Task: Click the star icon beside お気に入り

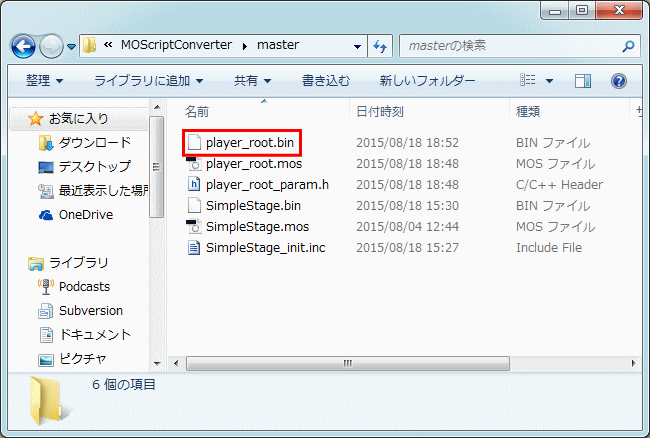Action: tap(36, 119)
